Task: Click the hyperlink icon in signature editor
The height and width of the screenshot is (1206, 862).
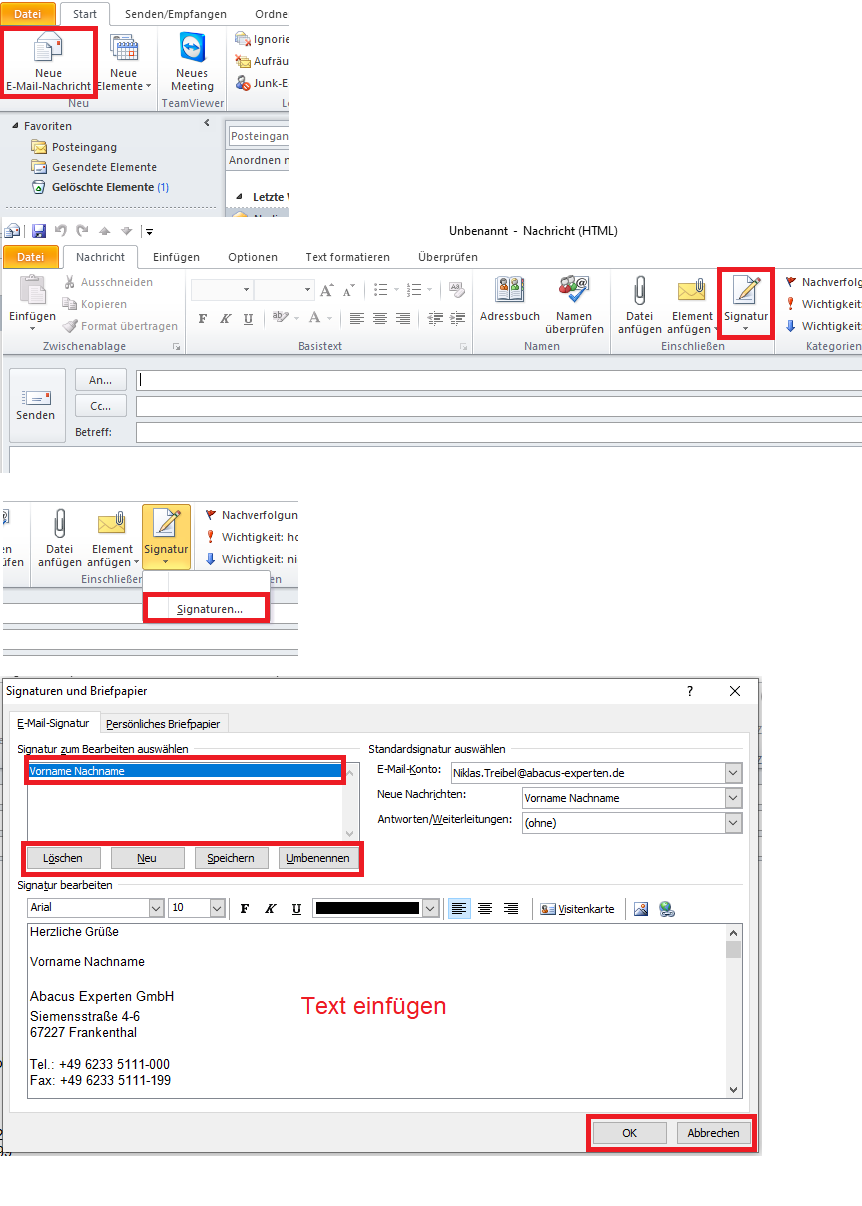Action: 666,909
